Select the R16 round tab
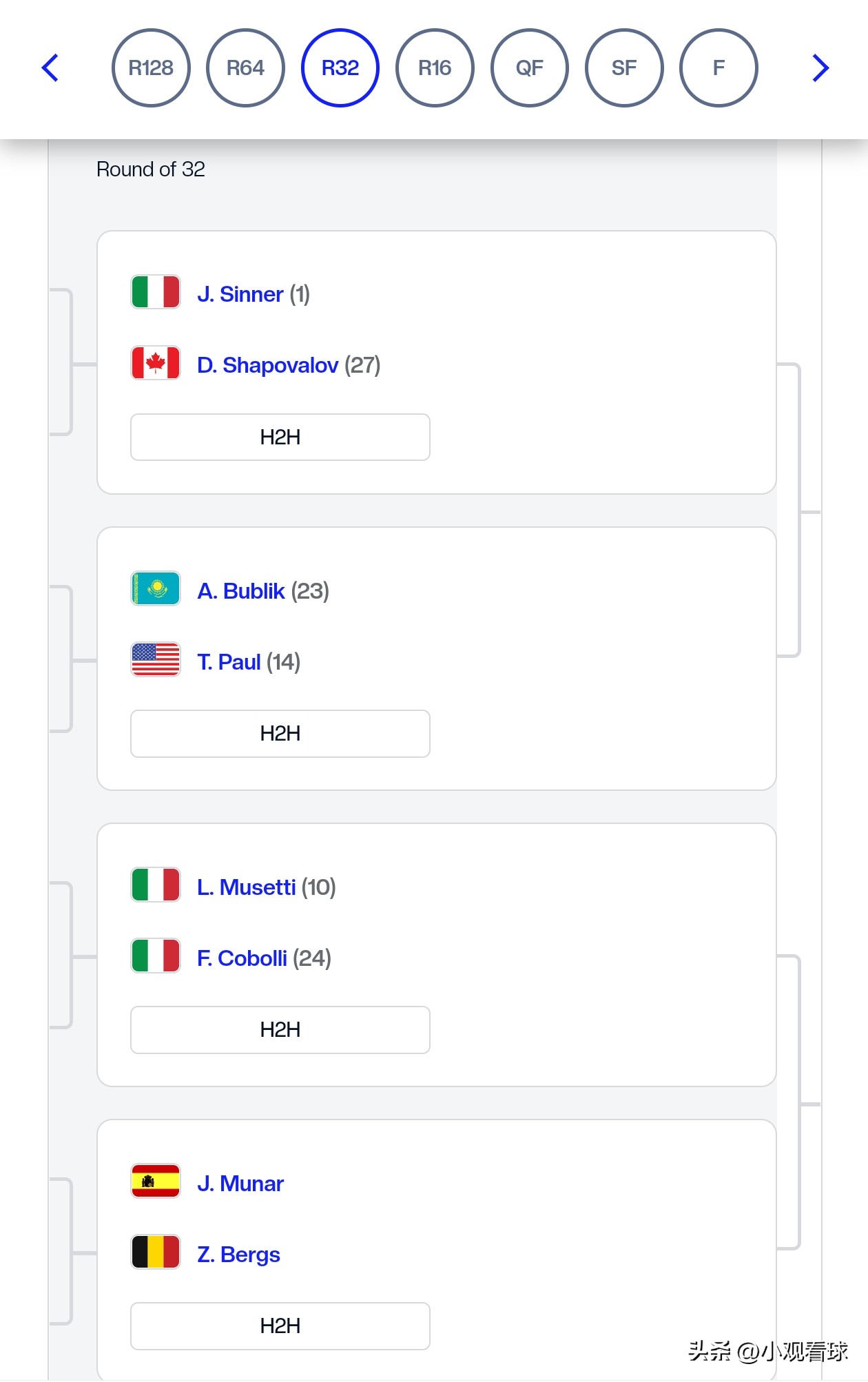868x1382 pixels. (435, 68)
